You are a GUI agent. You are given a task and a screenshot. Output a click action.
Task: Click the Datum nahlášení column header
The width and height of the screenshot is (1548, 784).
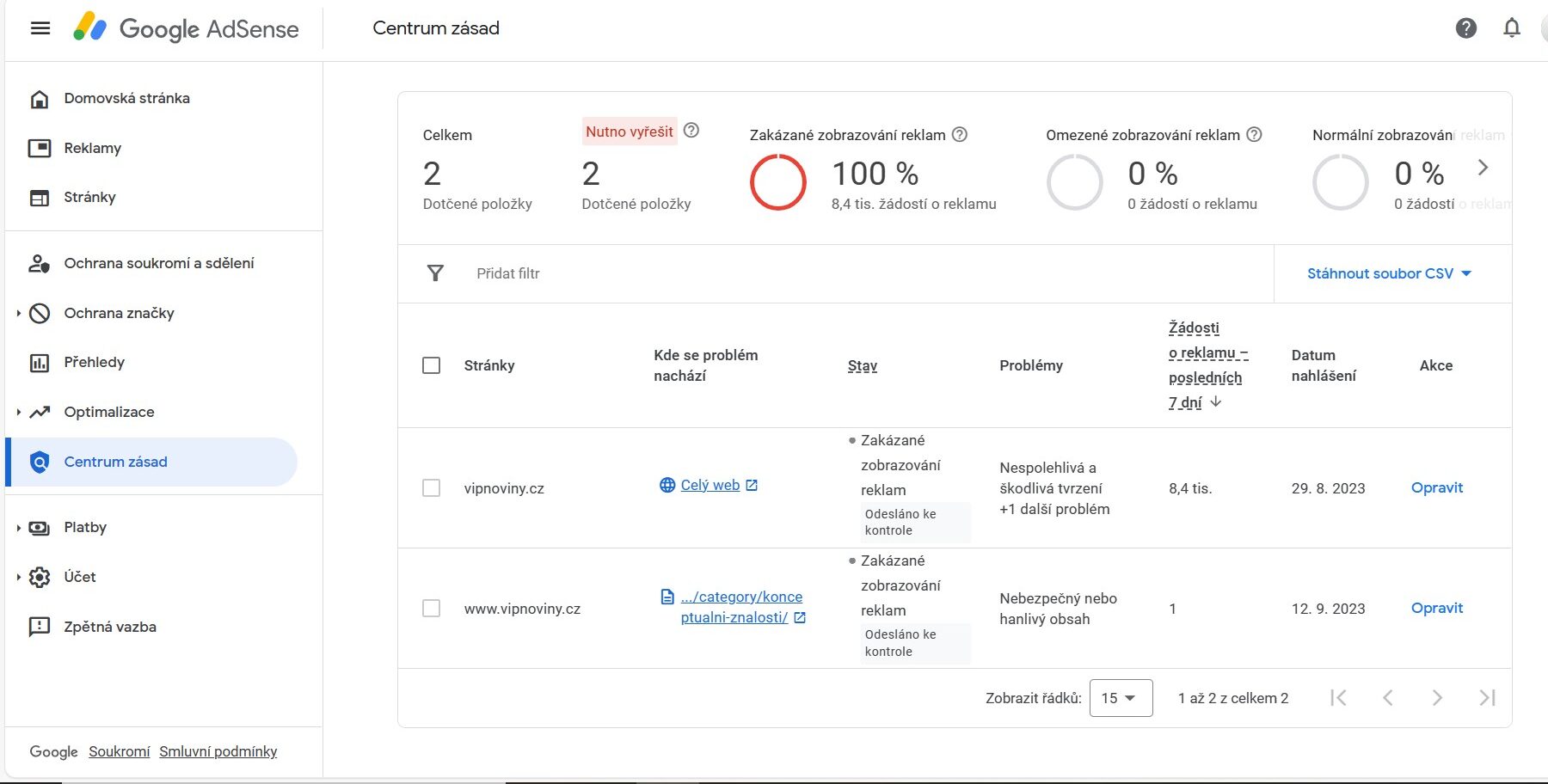(1324, 365)
